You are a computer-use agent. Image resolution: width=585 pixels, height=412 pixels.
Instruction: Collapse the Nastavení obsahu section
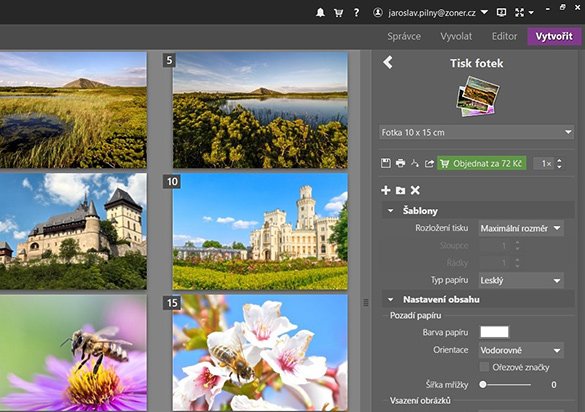click(x=390, y=300)
